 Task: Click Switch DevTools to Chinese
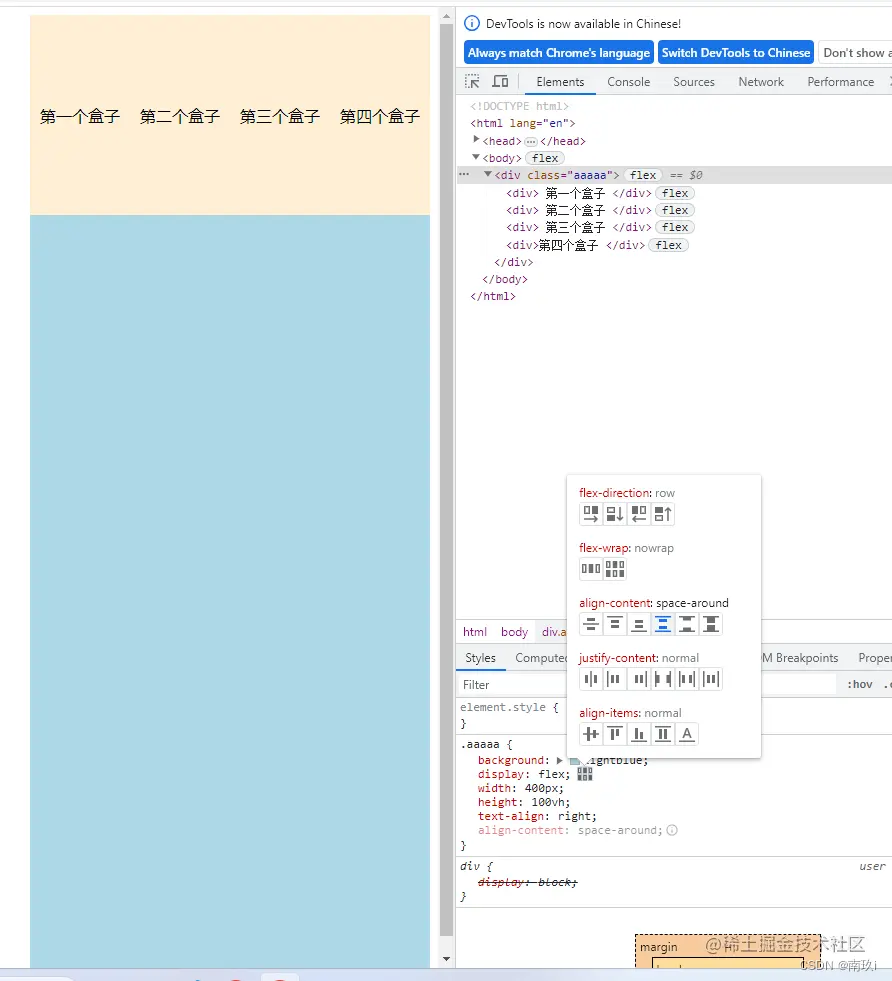click(736, 53)
